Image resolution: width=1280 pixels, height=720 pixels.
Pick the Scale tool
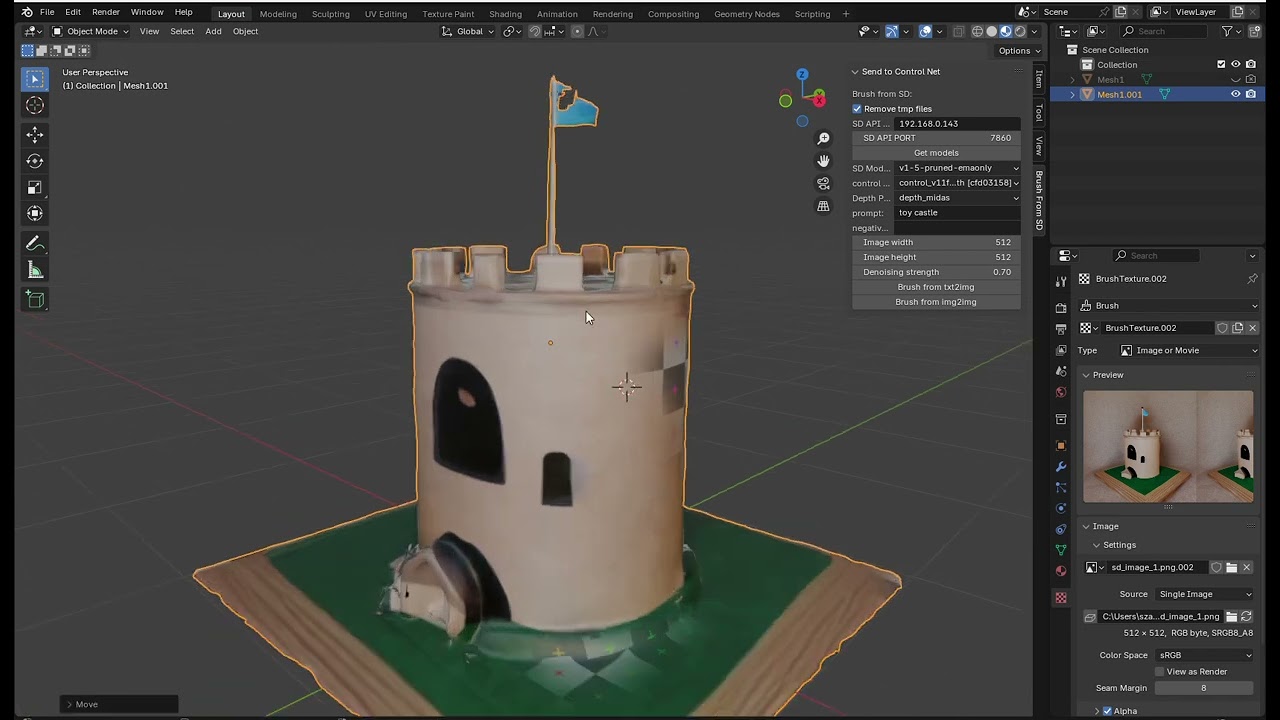[x=35, y=187]
